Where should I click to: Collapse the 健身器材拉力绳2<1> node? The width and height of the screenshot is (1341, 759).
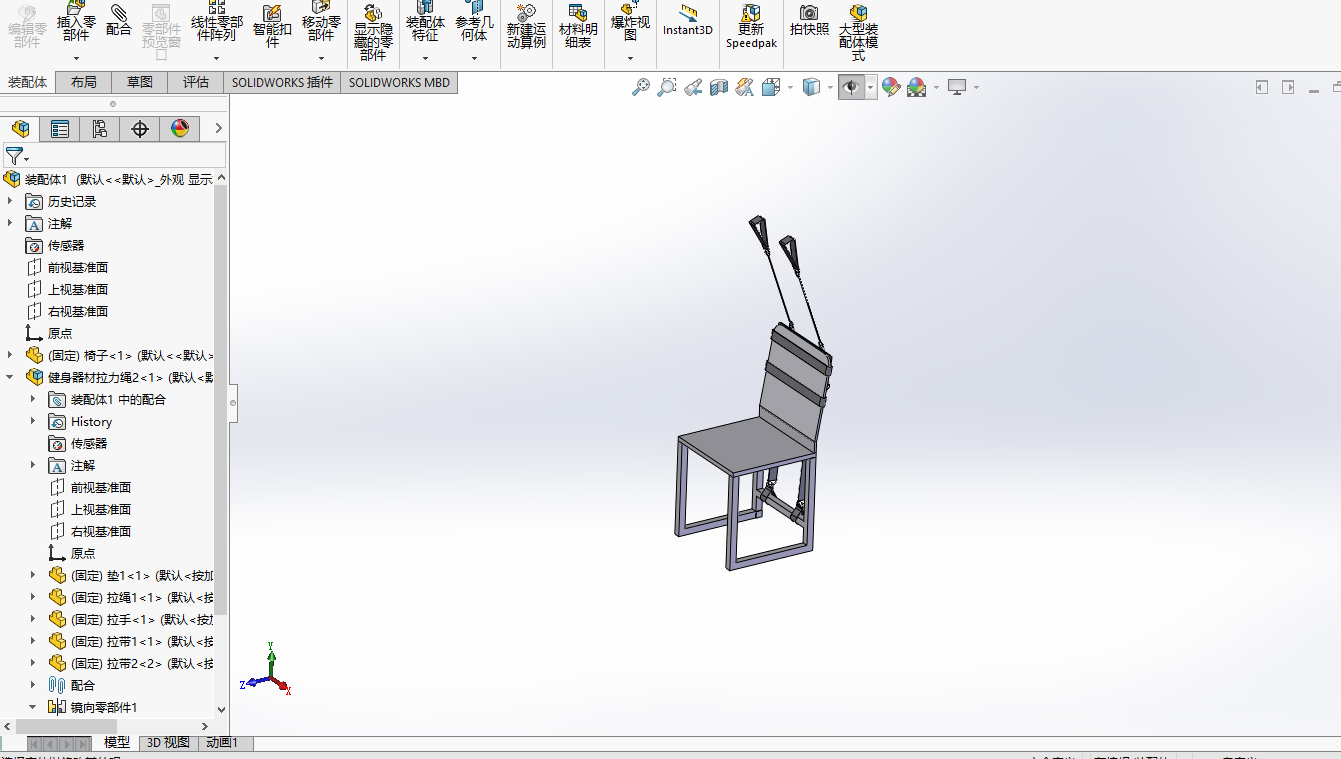pos(11,377)
